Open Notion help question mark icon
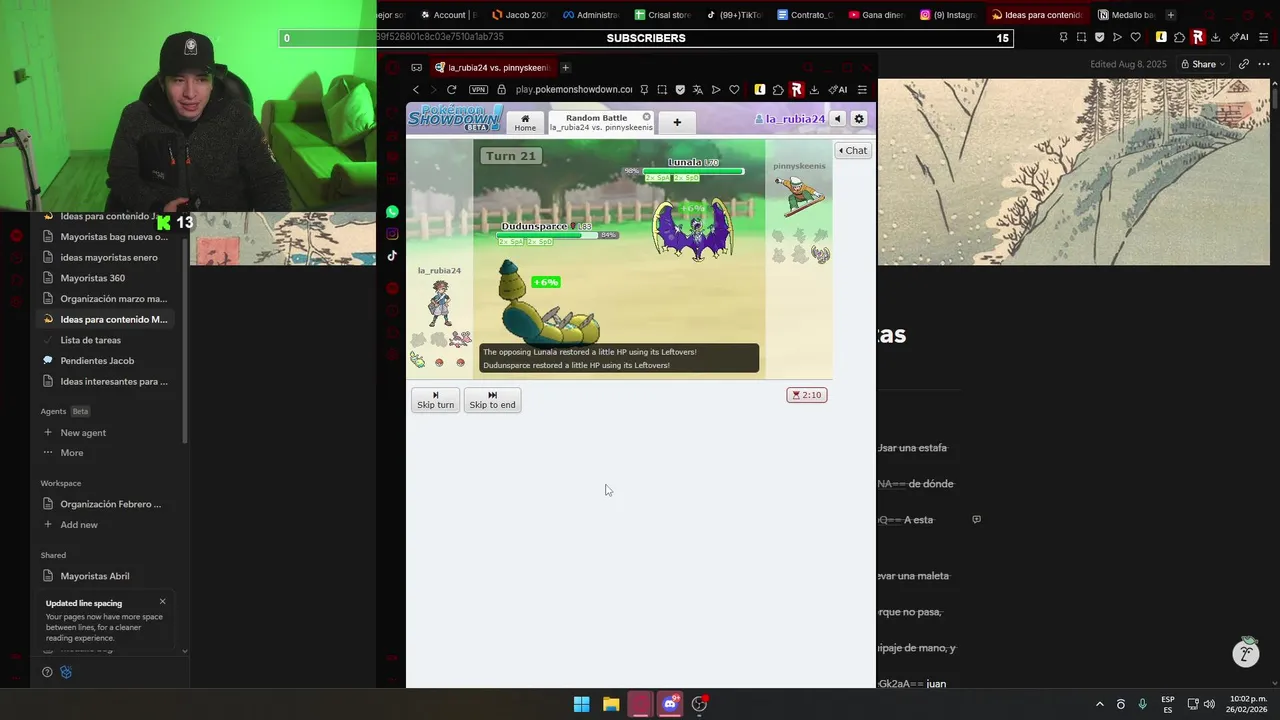Screen dimensions: 1280x720 (47, 672)
